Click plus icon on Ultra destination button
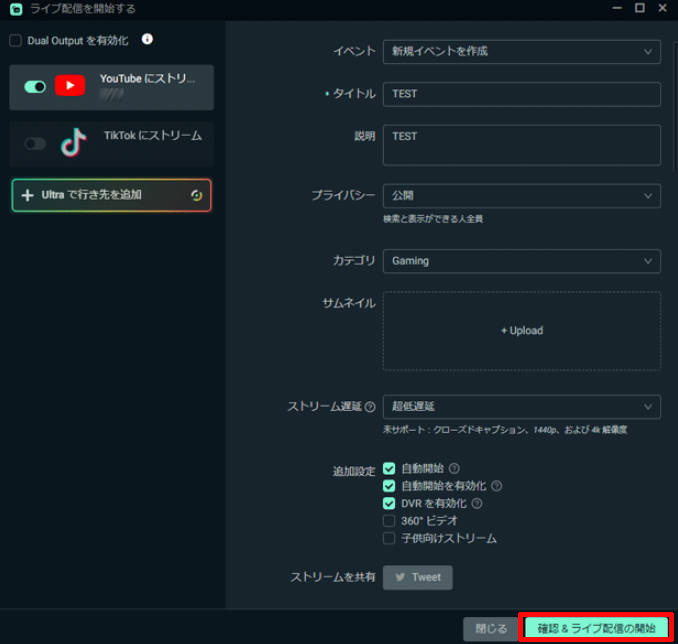The image size is (678, 644). click(x=27, y=195)
